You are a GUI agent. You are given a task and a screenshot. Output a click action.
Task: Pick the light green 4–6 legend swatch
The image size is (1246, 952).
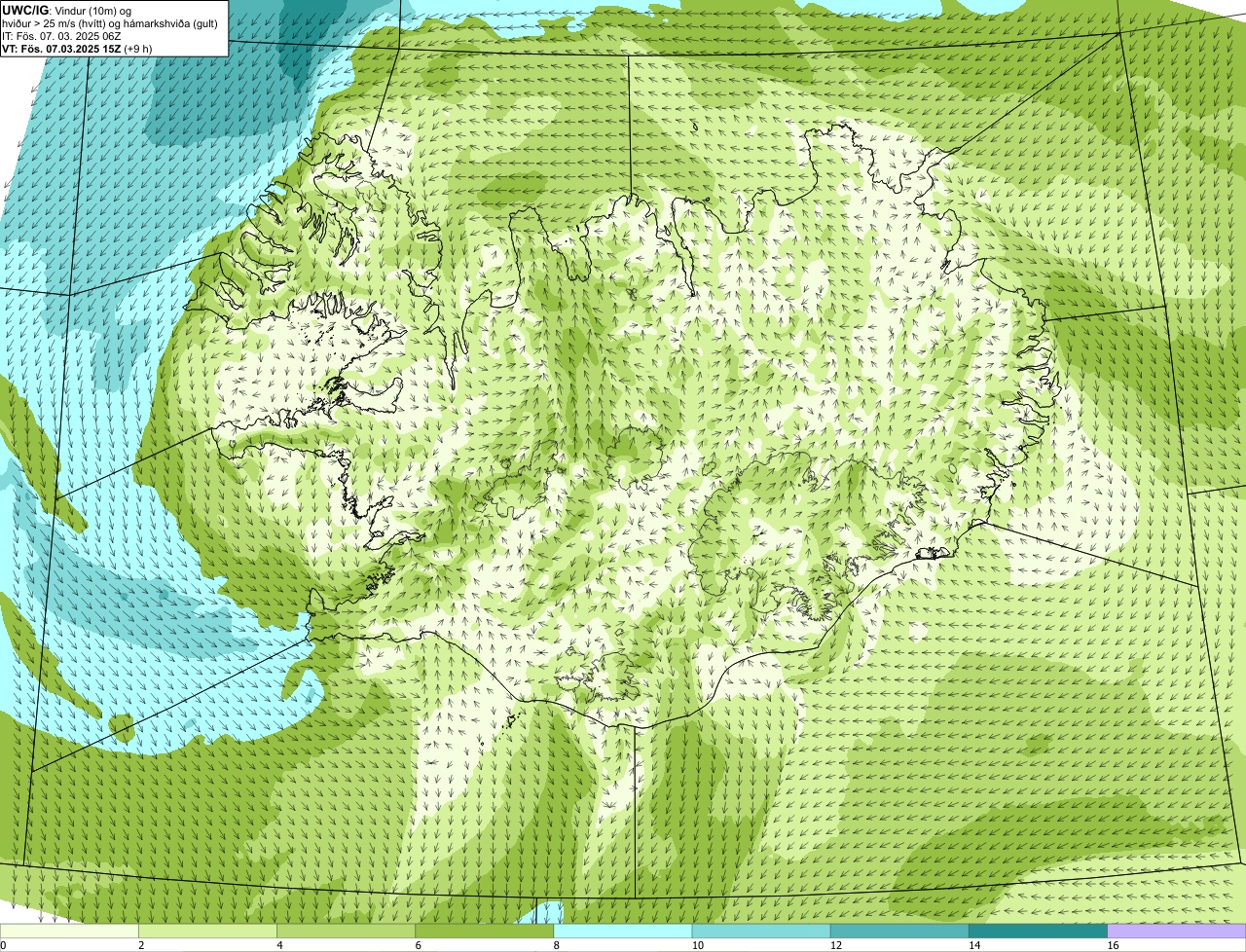(346, 932)
